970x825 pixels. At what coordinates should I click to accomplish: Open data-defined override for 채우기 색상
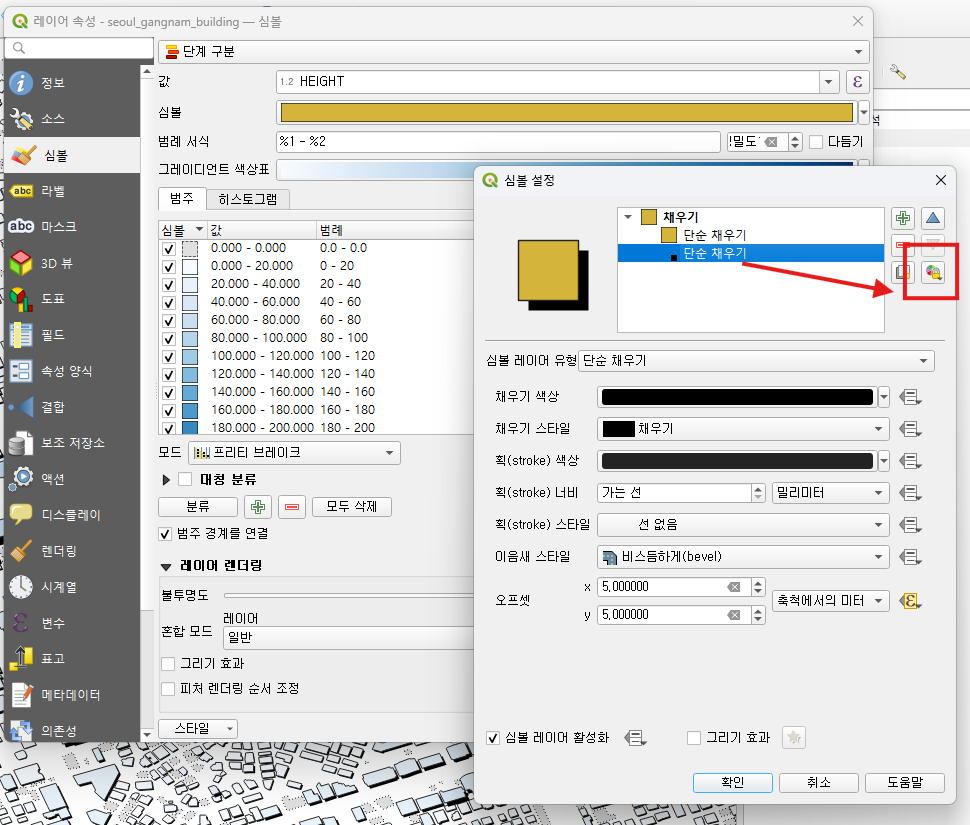[910, 397]
